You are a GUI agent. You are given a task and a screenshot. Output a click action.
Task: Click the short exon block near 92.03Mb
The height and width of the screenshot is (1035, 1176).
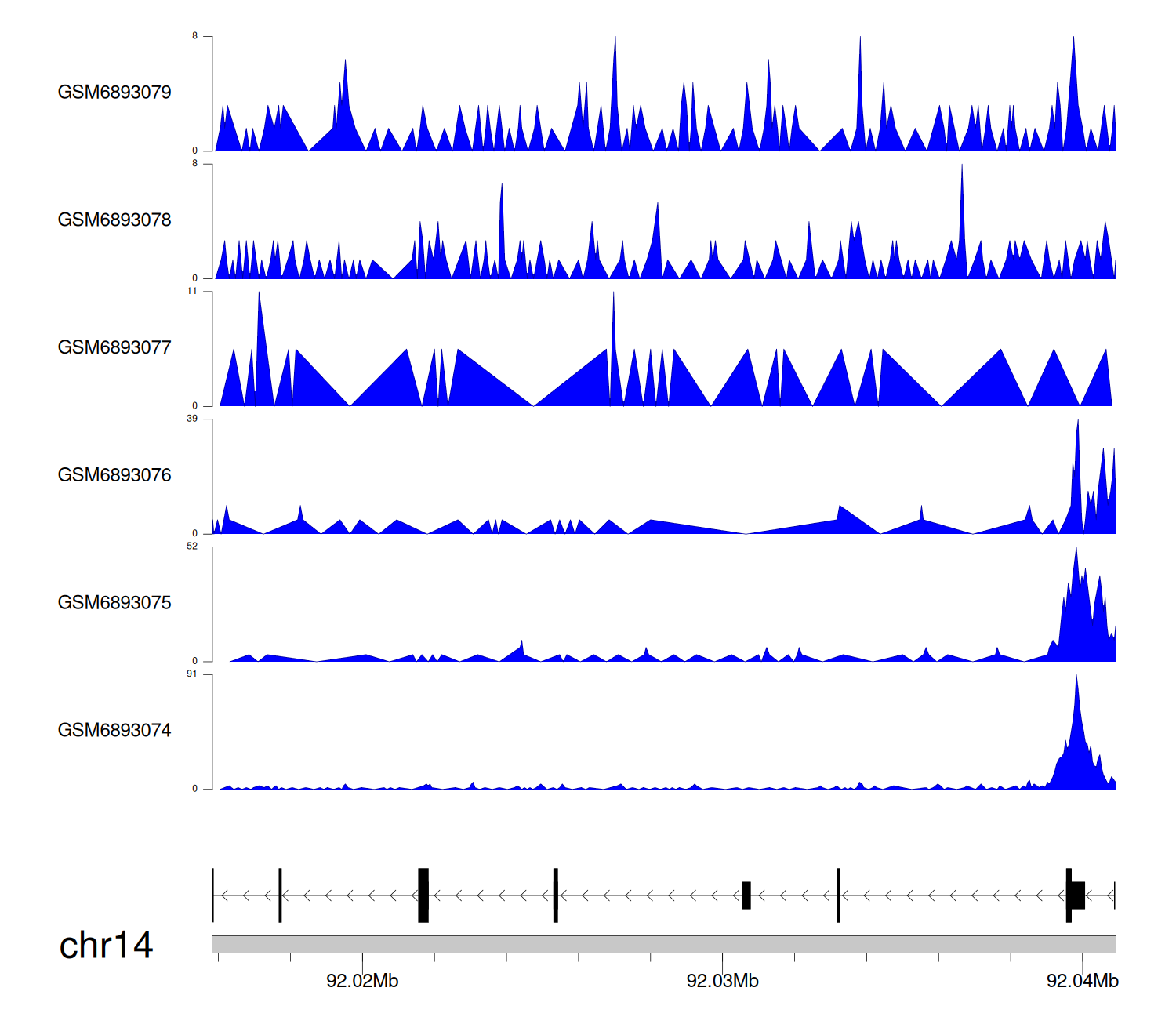746,895
